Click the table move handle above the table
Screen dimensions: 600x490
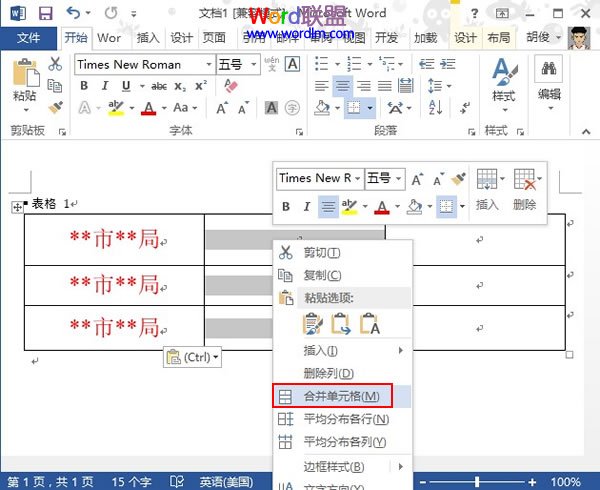click(15, 206)
